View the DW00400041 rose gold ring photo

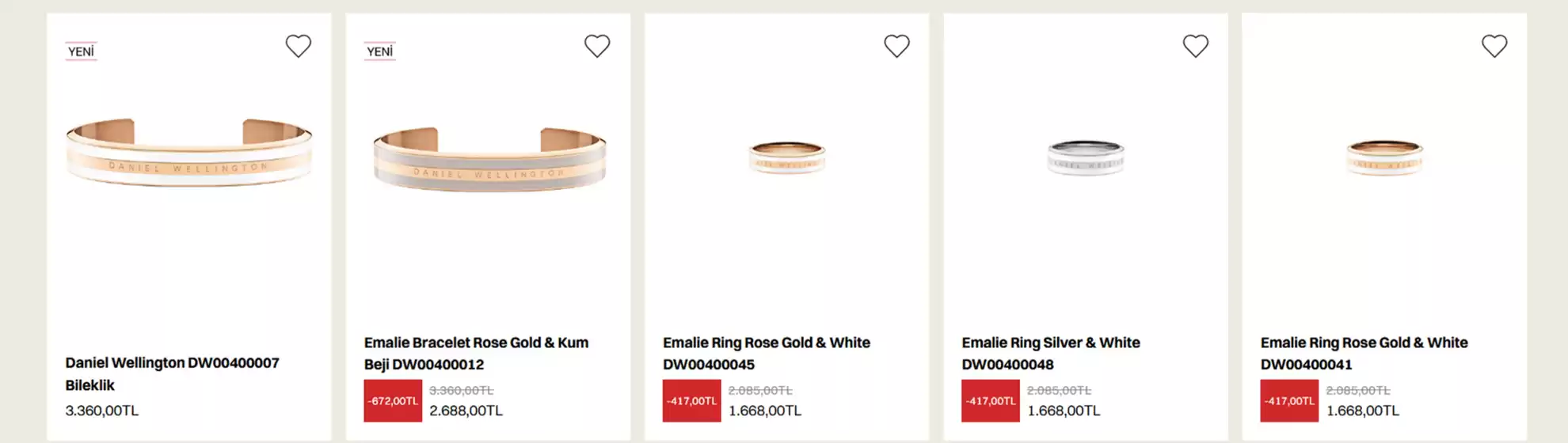[1384, 157]
